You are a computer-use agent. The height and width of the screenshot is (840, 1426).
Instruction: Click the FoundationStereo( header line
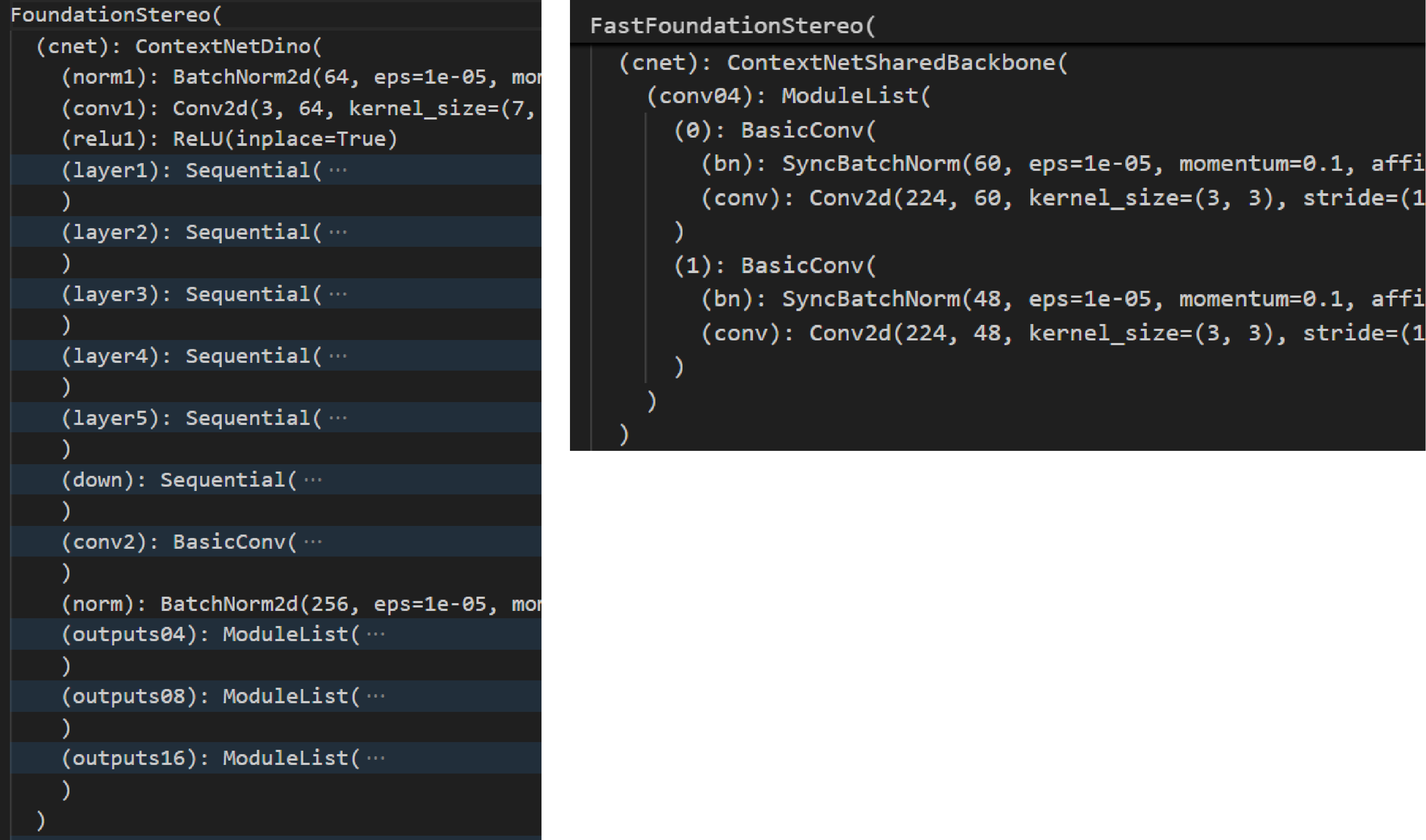[x=116, y=15]
